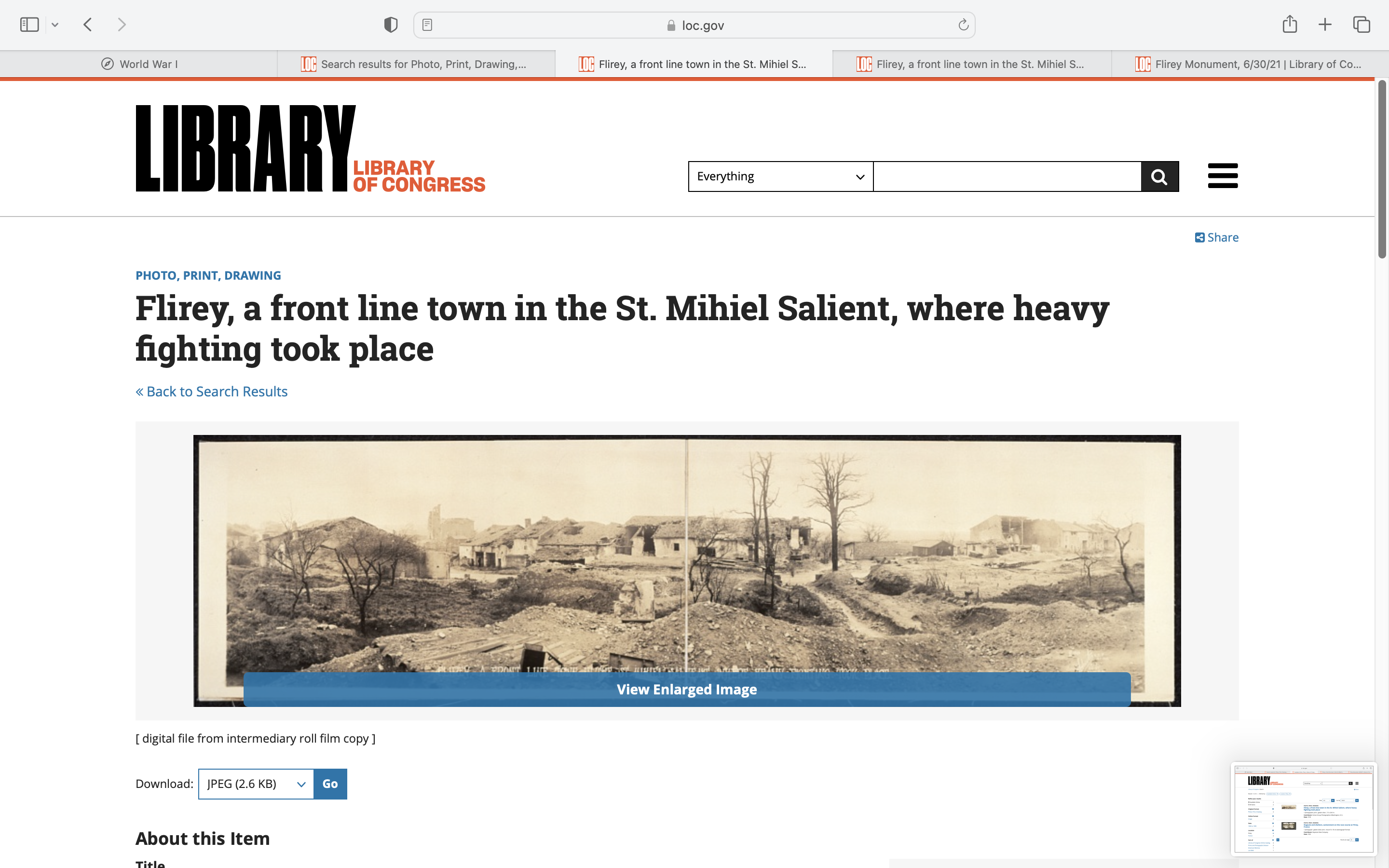Open the JPEG download format dropdown
The height and width of the screenshot is (868, 1389).
point(256,784)
